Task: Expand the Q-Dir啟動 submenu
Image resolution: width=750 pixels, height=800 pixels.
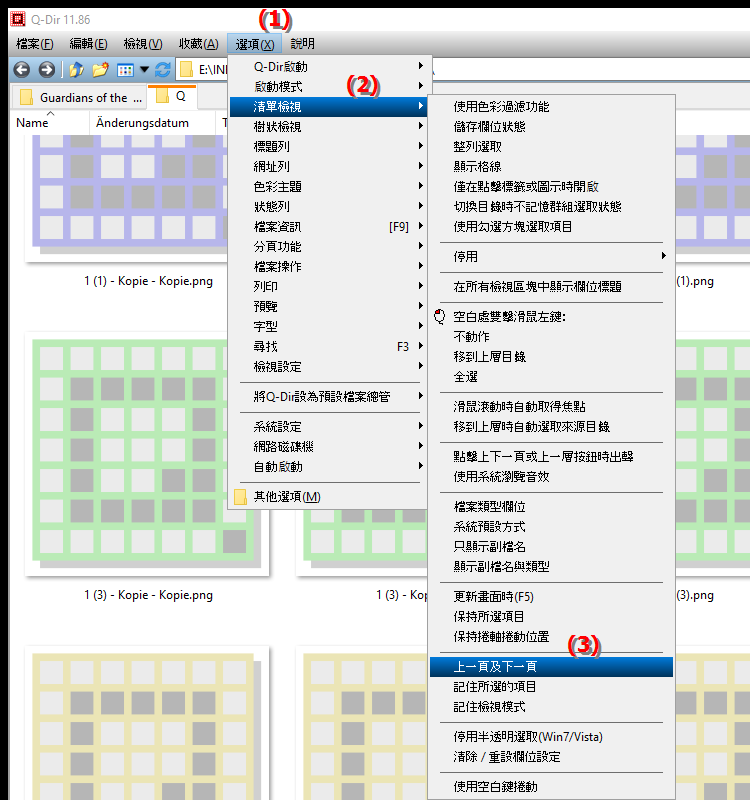Action: coord(328,67)
